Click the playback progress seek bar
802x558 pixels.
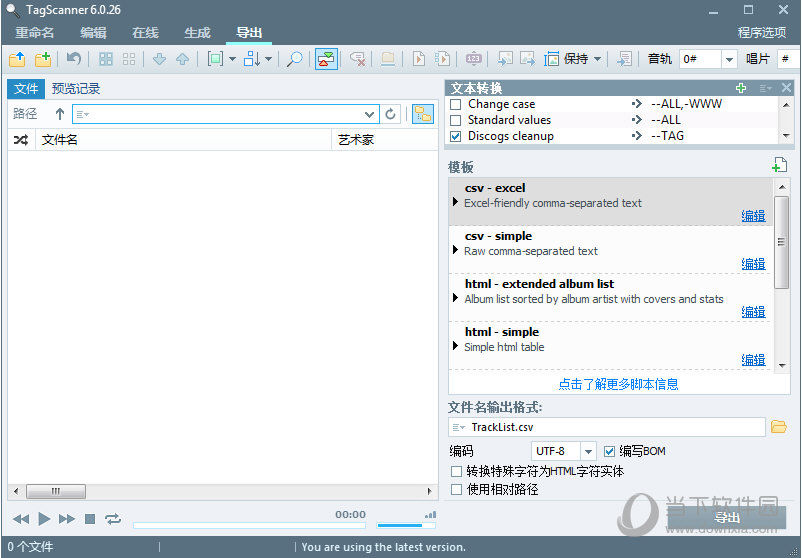[249, 525]
